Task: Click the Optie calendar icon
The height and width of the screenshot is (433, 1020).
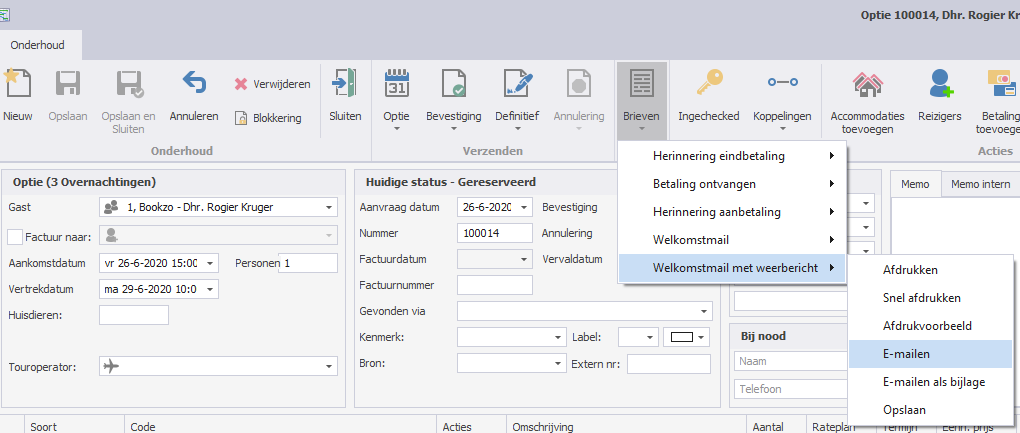Action: [397, 83]
